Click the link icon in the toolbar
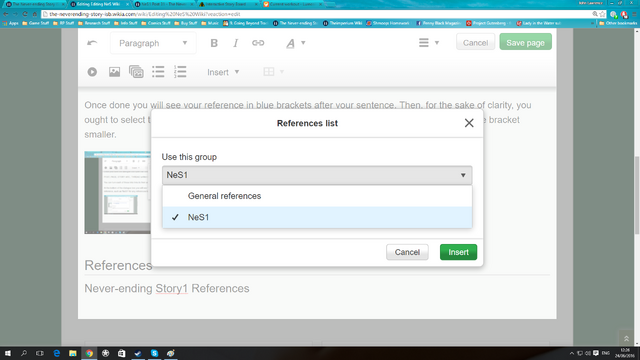 tap(258, 43)
